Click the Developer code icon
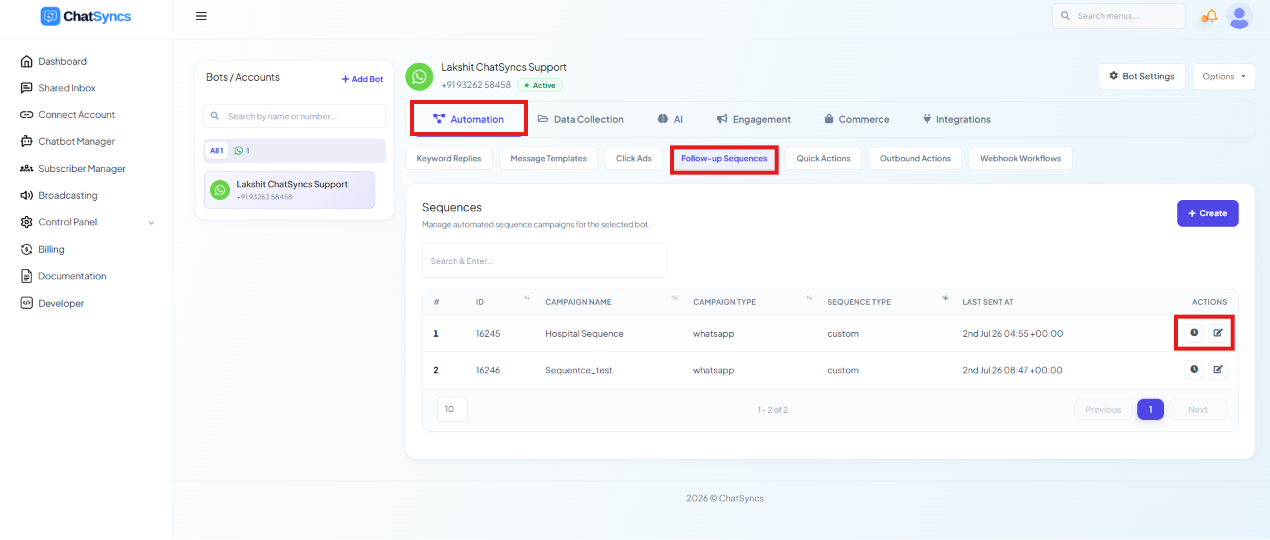 point(27,303)
